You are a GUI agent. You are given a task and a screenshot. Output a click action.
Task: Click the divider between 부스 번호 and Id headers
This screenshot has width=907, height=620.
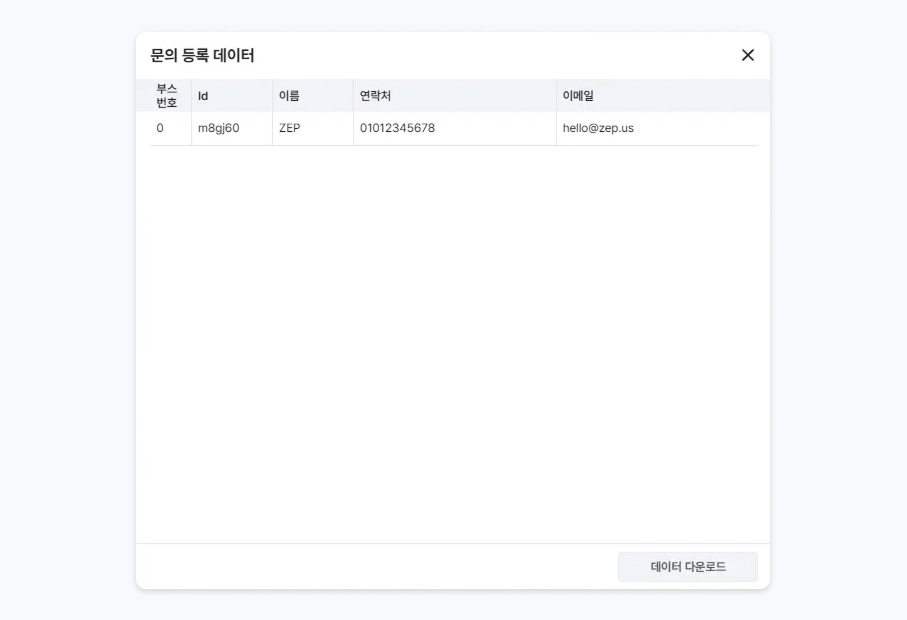pos(191,96)
